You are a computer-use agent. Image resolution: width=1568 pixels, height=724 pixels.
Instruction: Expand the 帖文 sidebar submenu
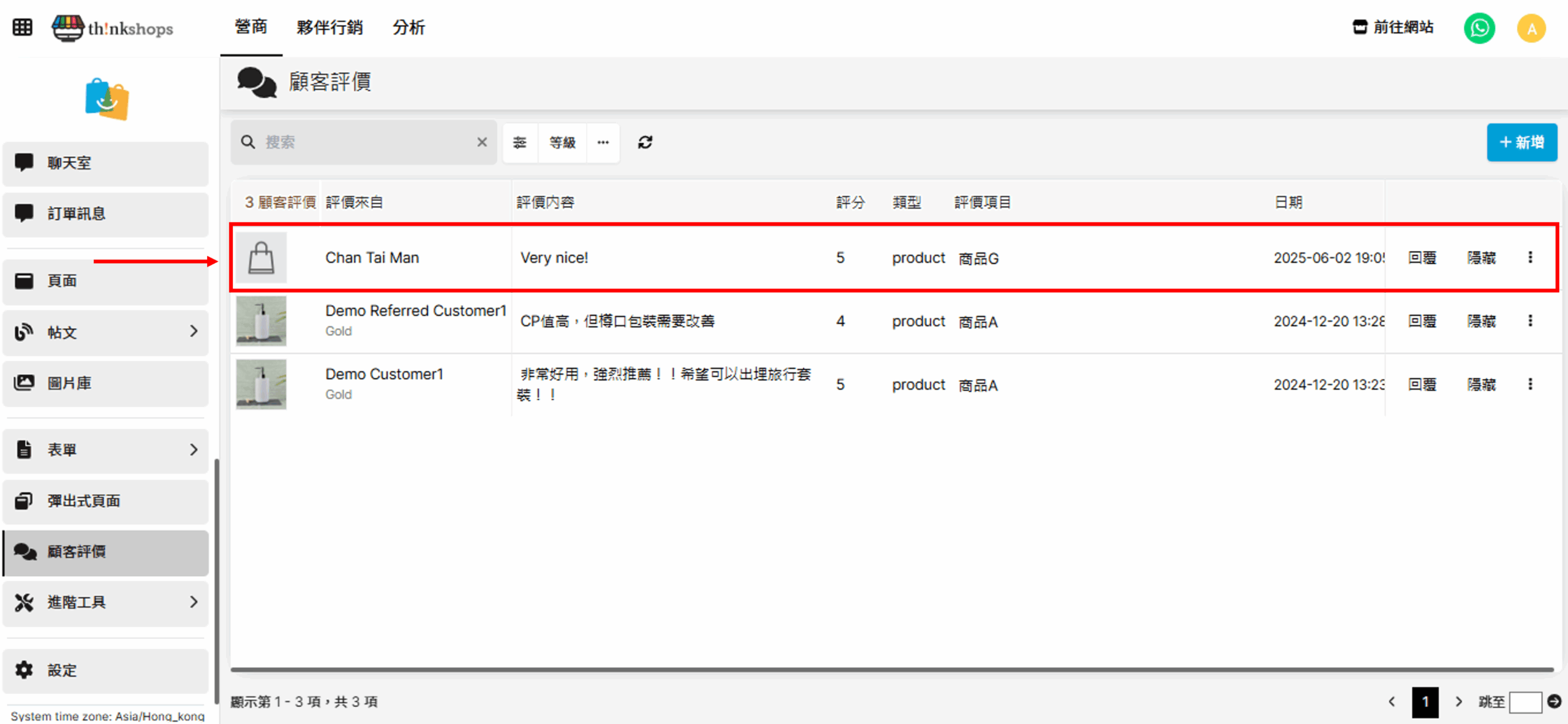(194, 331)
